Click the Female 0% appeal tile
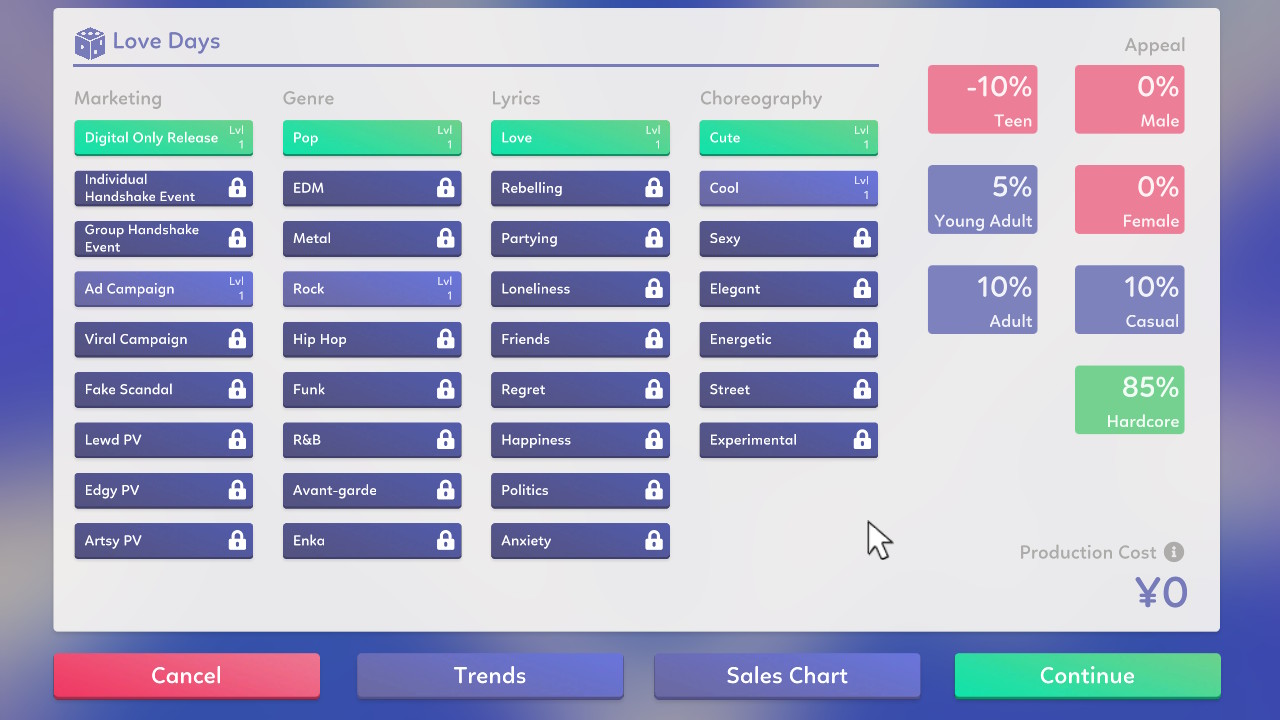The width and height of the screenshot is (1280, 720). (x=1130, y=199)
